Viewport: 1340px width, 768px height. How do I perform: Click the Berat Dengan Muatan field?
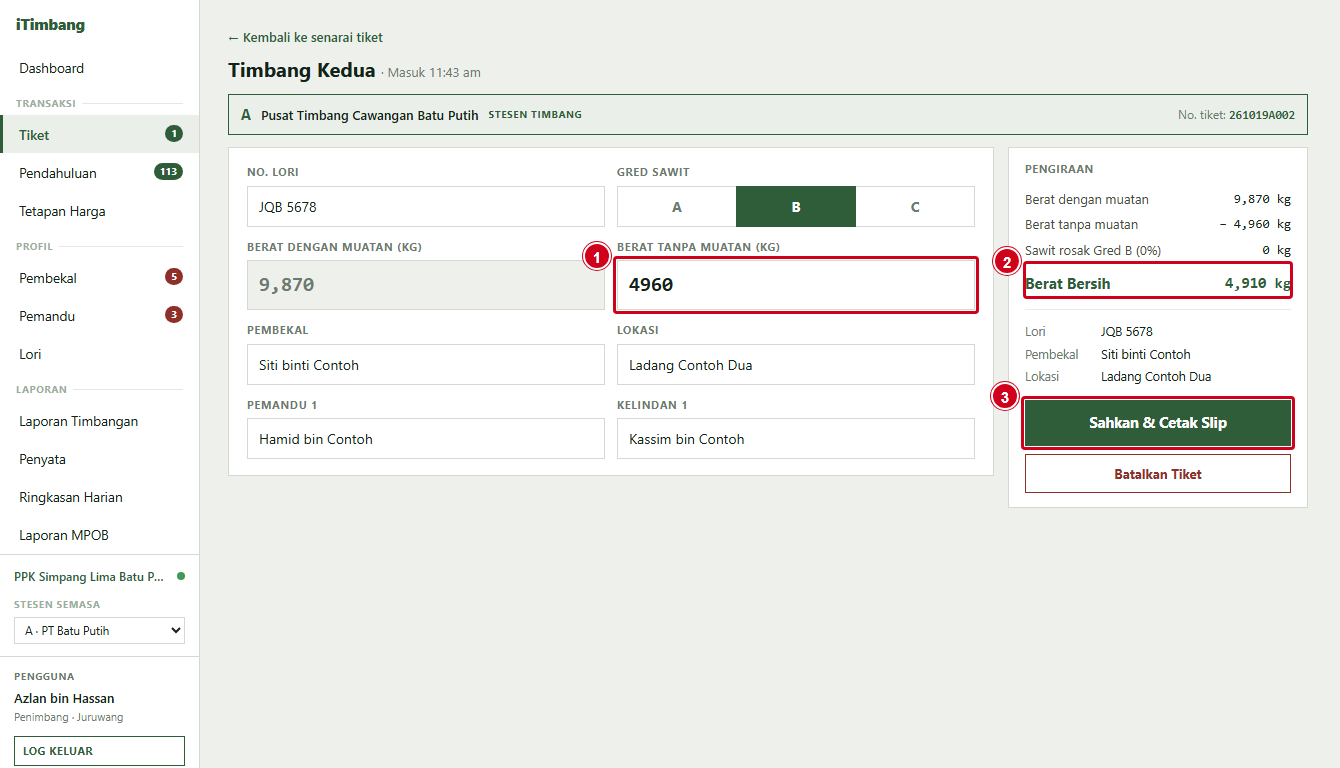426,285
